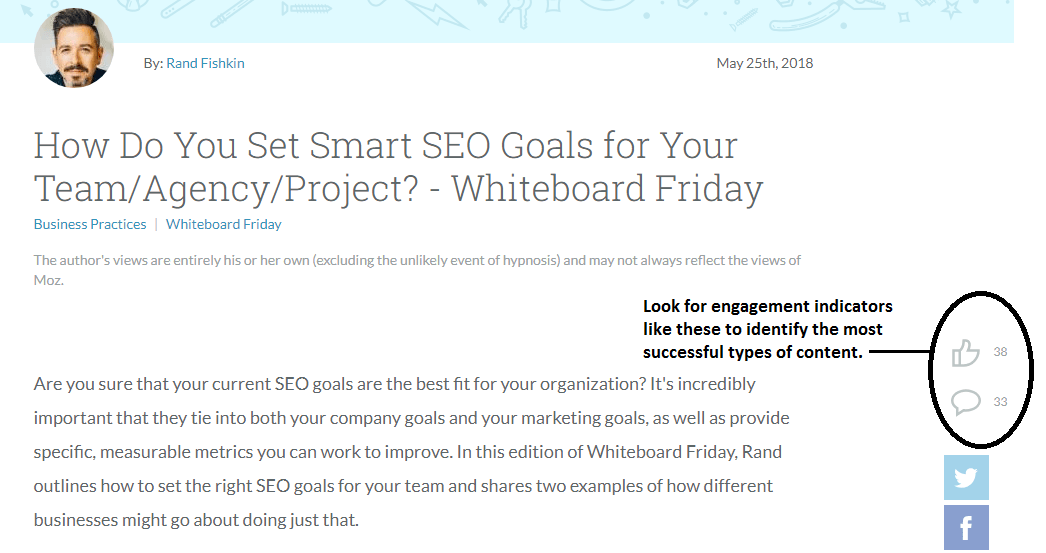Image resolution: width=1046 pixels, height=553 pixels.
Task: Click the word 'Moz.' ending the disclaimer
Action: 49,280
